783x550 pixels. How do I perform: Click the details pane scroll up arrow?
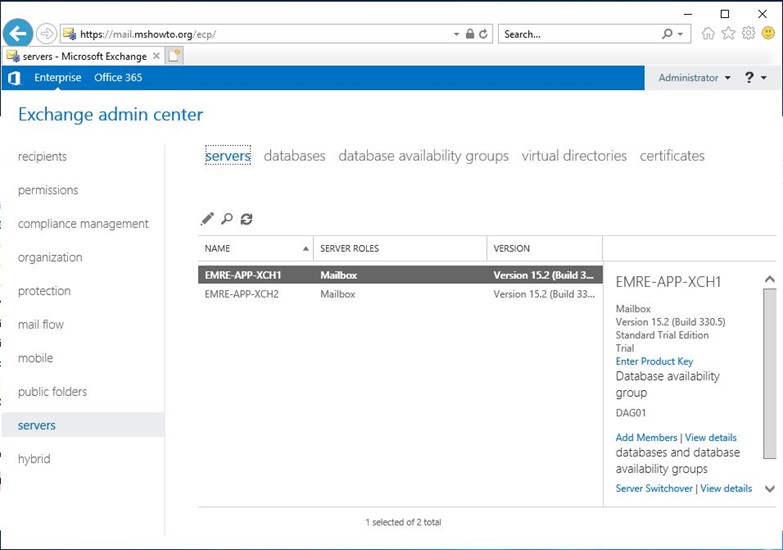(x=770, y=280)
